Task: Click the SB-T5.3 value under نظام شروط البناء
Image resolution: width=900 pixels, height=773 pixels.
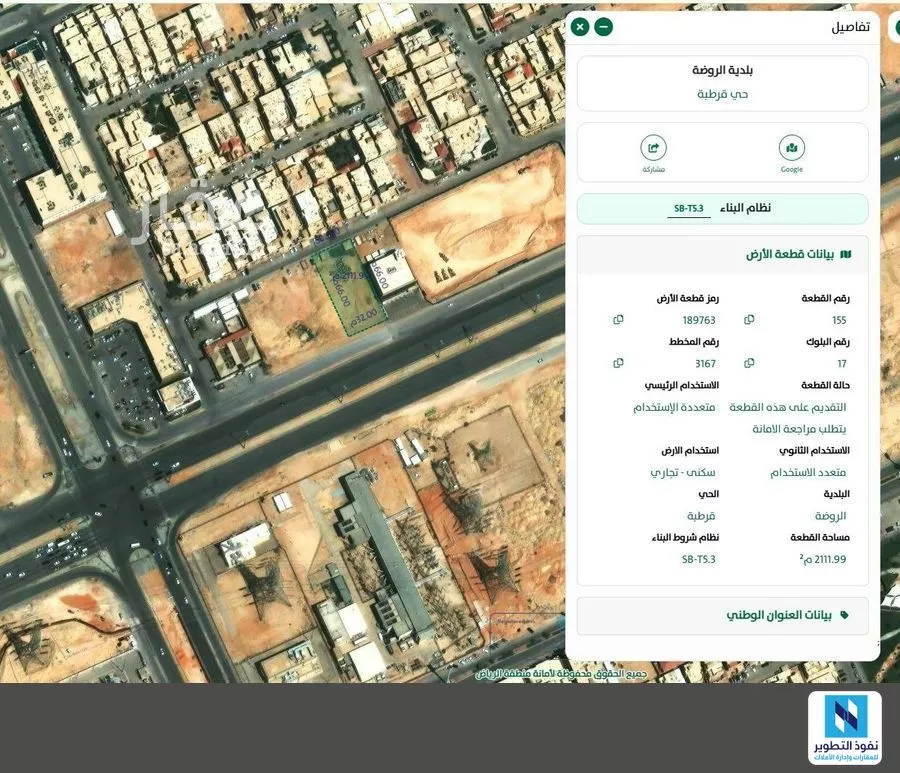Action: tap(698, 559)
